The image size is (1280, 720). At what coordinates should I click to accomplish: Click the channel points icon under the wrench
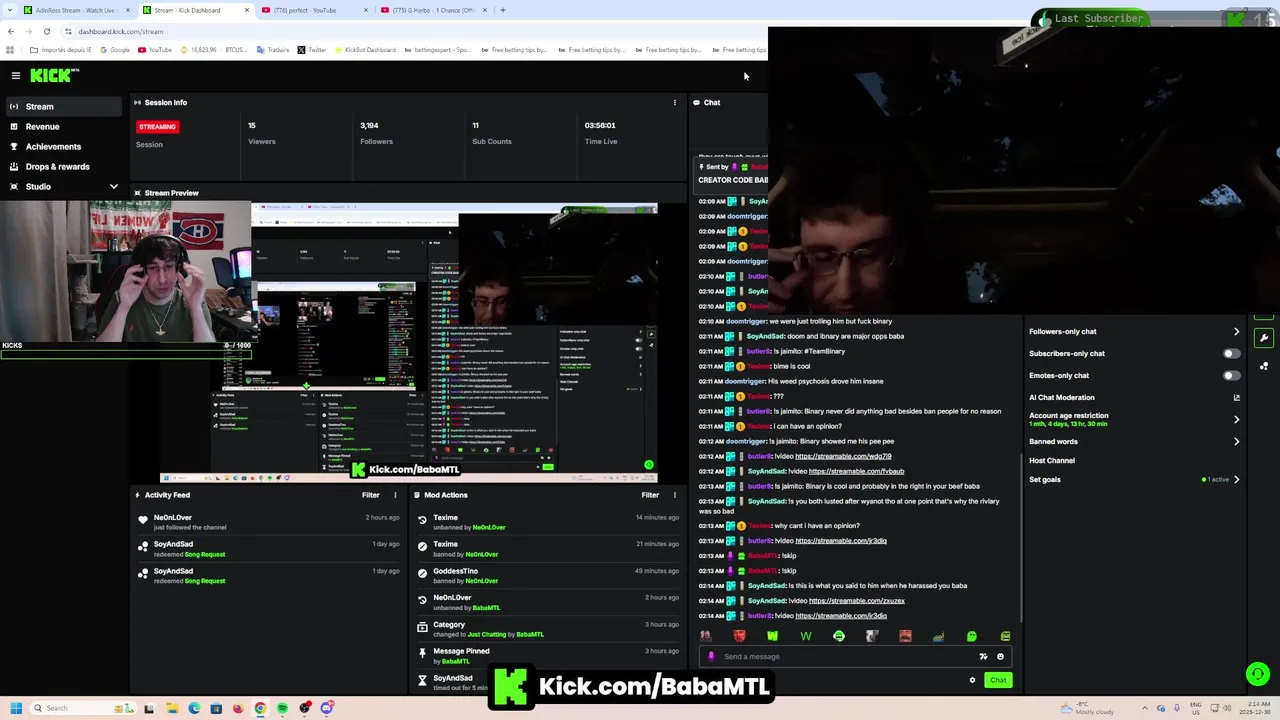pyautogui.click(x=1264, y=366)
